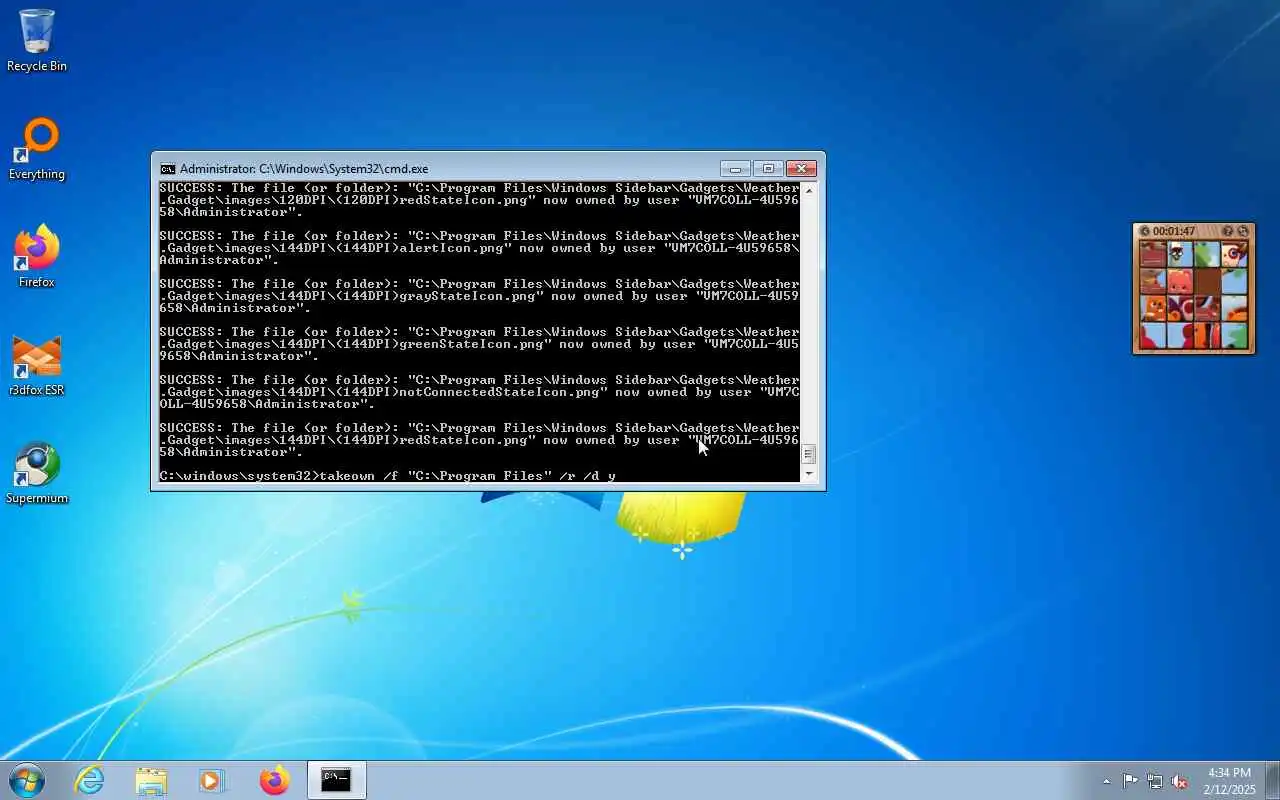This screenshot has width=1280, height=800.
Task: Click the network tray icon
Action: click(x=1155, y=781)
